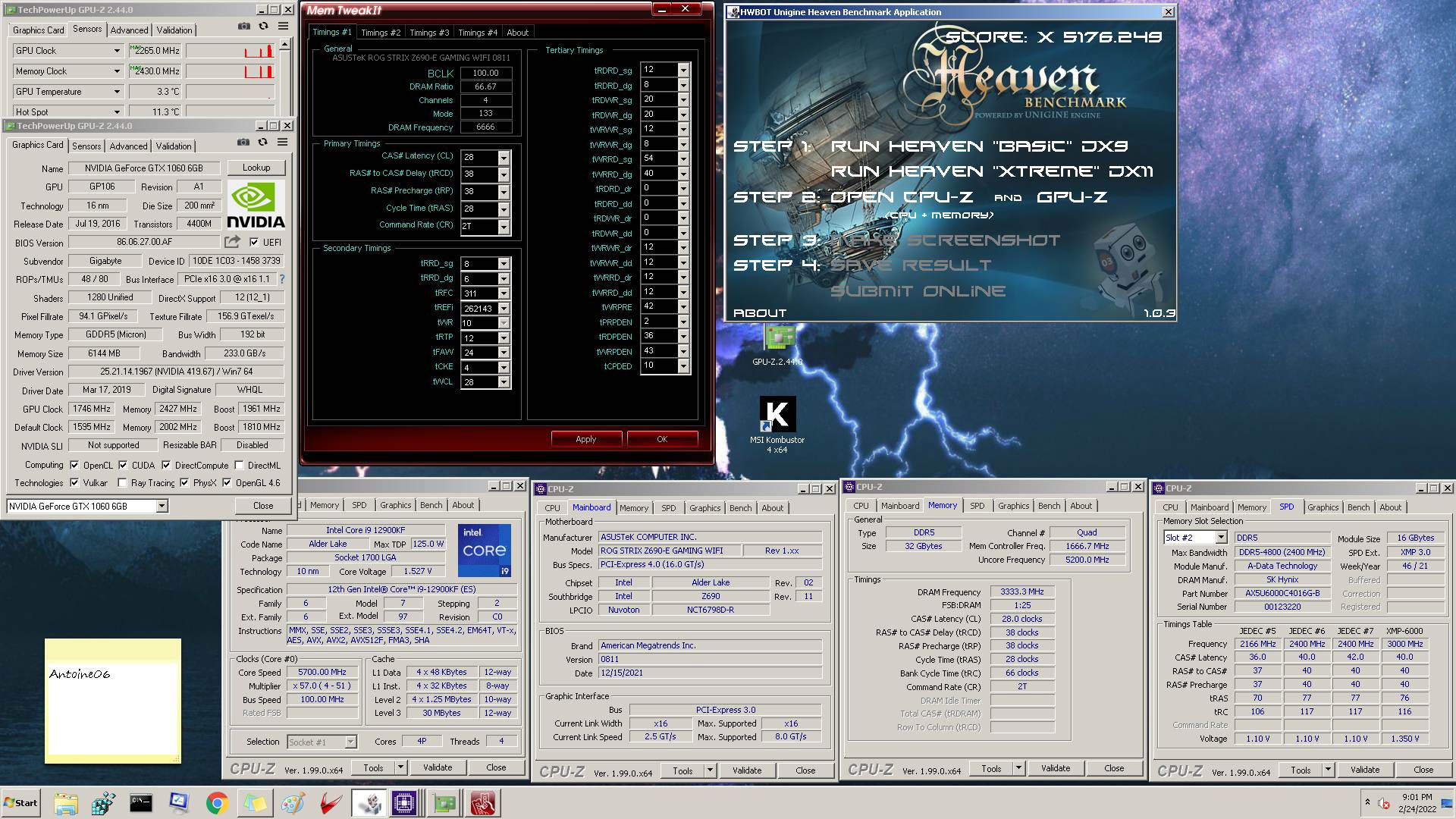The width and height of the screenshot is (1456, 819).
Task: Toggle OpenGL 4.6 checkbox
Action: tap(227, 483)
